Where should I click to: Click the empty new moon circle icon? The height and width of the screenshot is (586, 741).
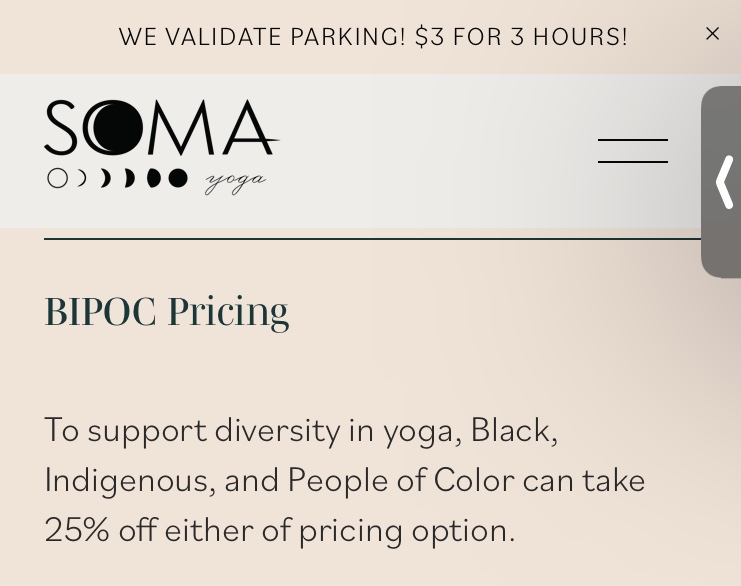(58, 178)
